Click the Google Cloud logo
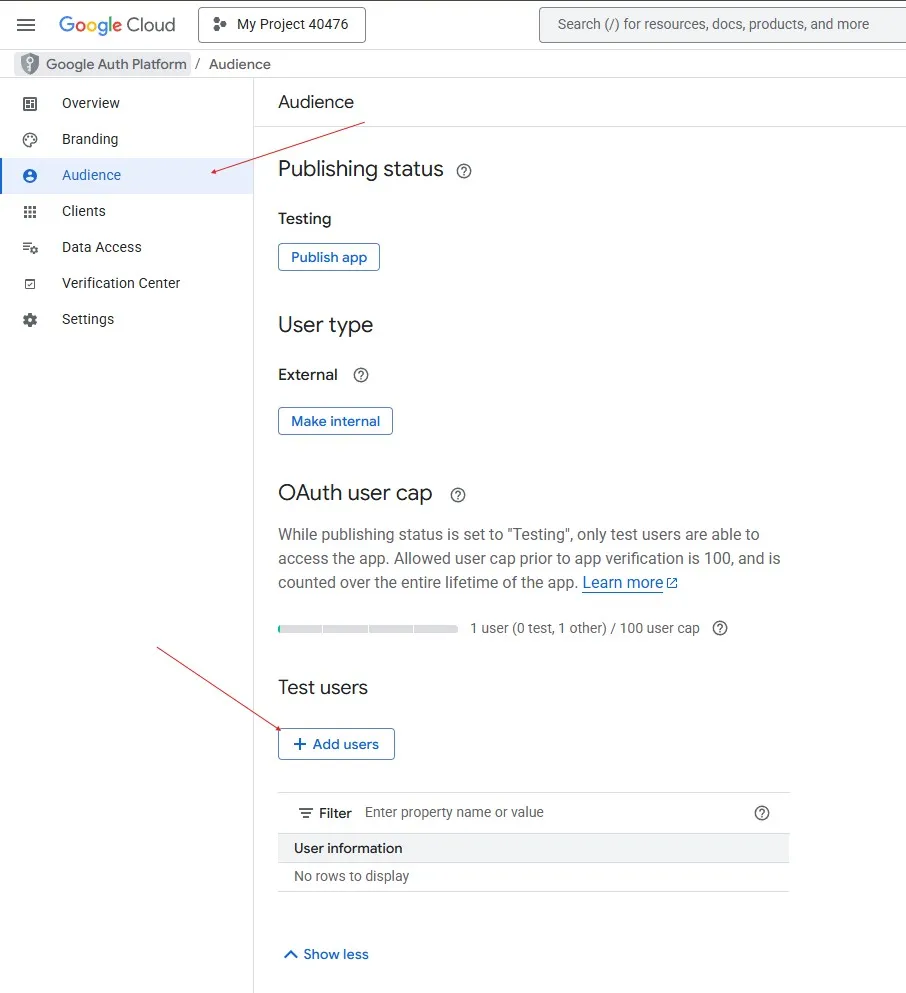The image size is (906, 993). coord(117,25)
